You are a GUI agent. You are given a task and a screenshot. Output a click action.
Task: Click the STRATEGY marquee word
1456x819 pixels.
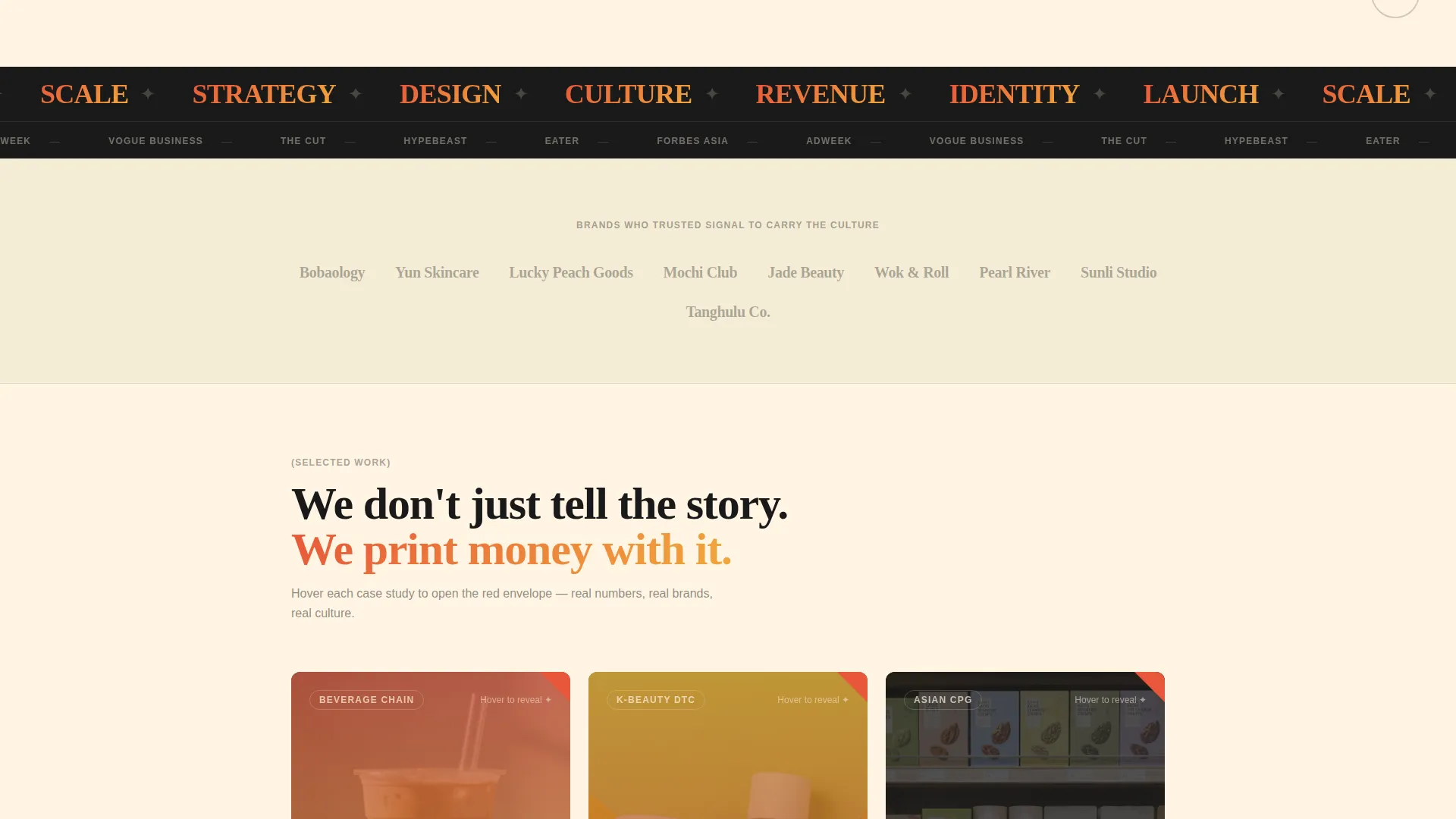tap(264, 94)
